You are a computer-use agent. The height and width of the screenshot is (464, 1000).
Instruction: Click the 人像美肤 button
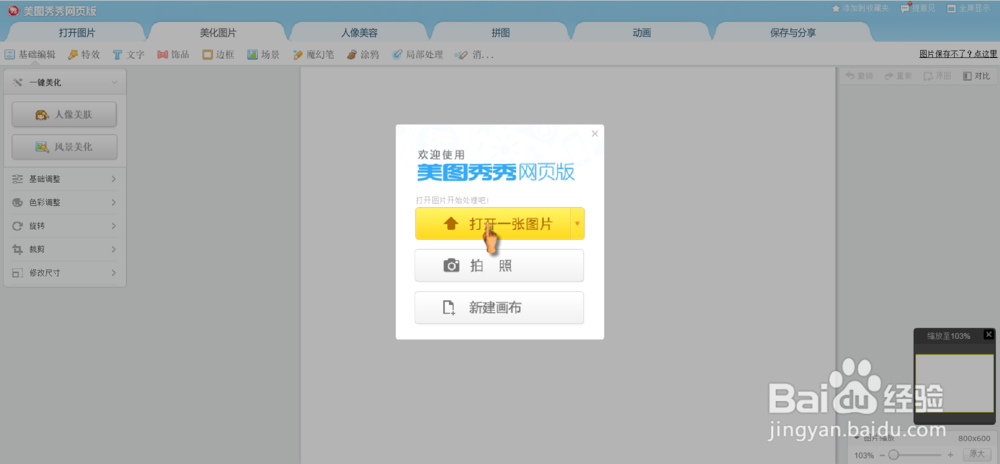tap(64, 115)
